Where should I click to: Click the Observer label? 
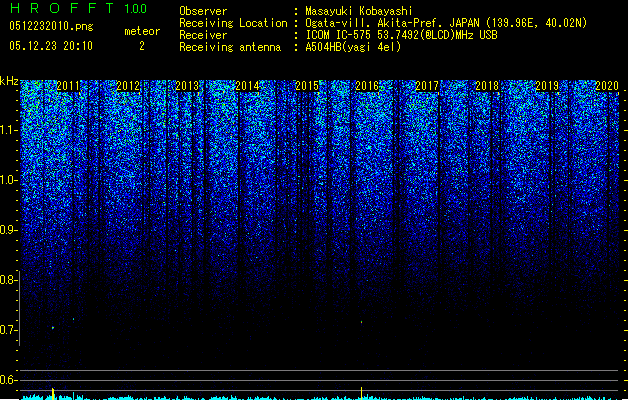point(203,11)
